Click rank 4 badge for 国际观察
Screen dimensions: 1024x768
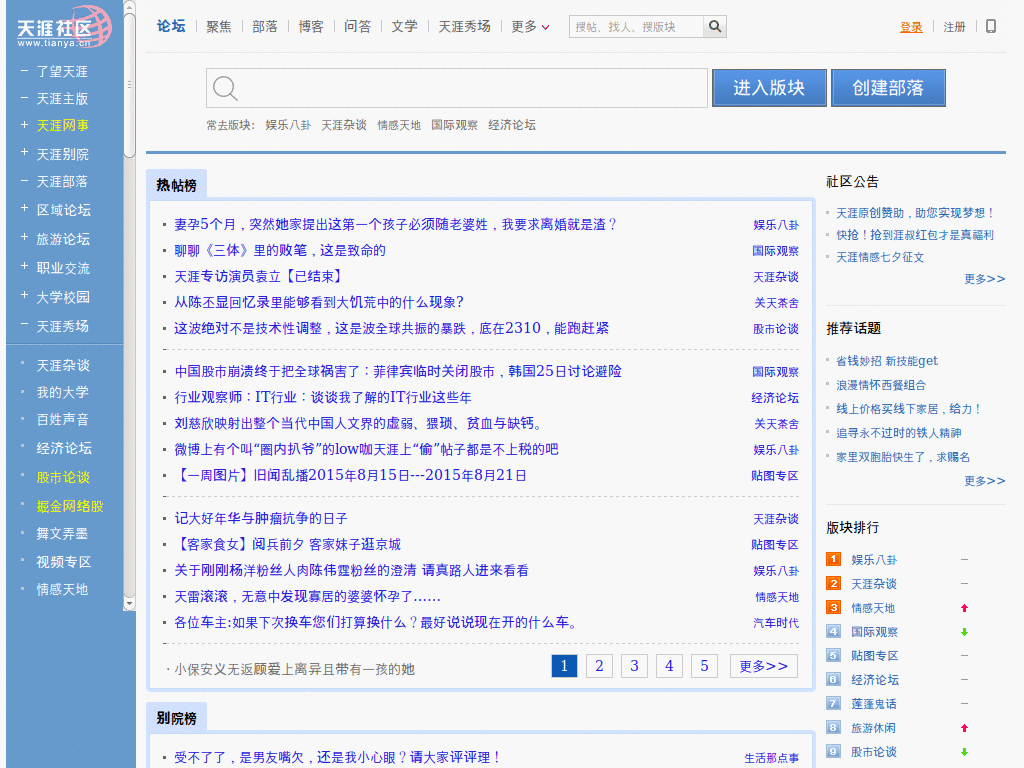(x=833, y=632)
